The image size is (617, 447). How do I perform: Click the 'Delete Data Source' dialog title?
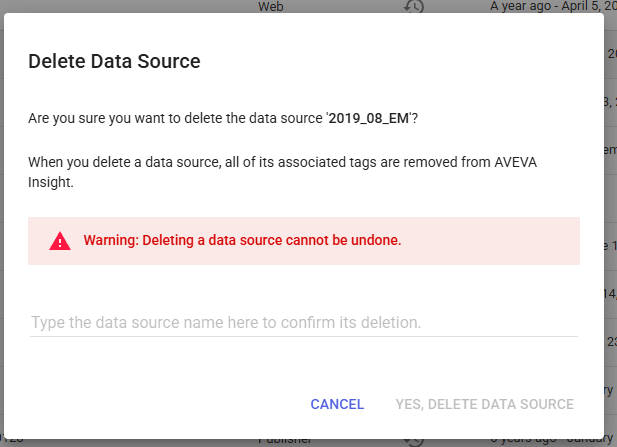[114, 61]
